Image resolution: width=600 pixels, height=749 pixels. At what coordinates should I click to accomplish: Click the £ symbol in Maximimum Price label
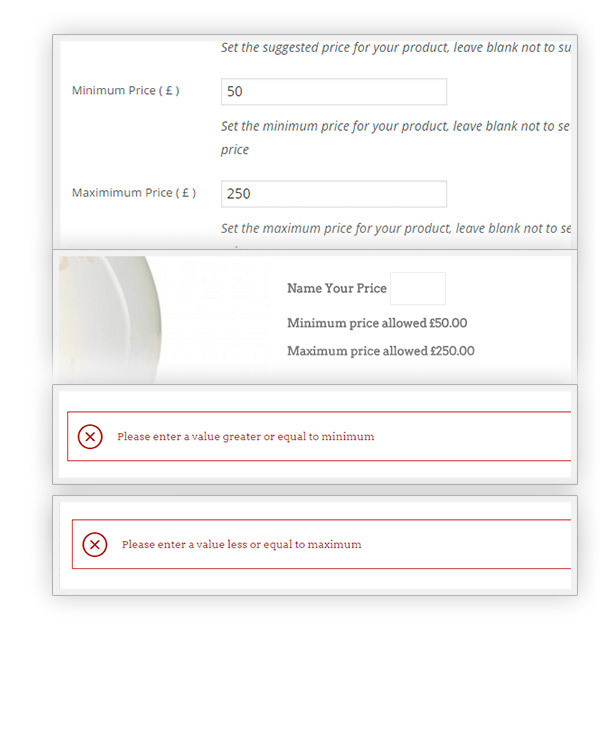tap(184, 193)
